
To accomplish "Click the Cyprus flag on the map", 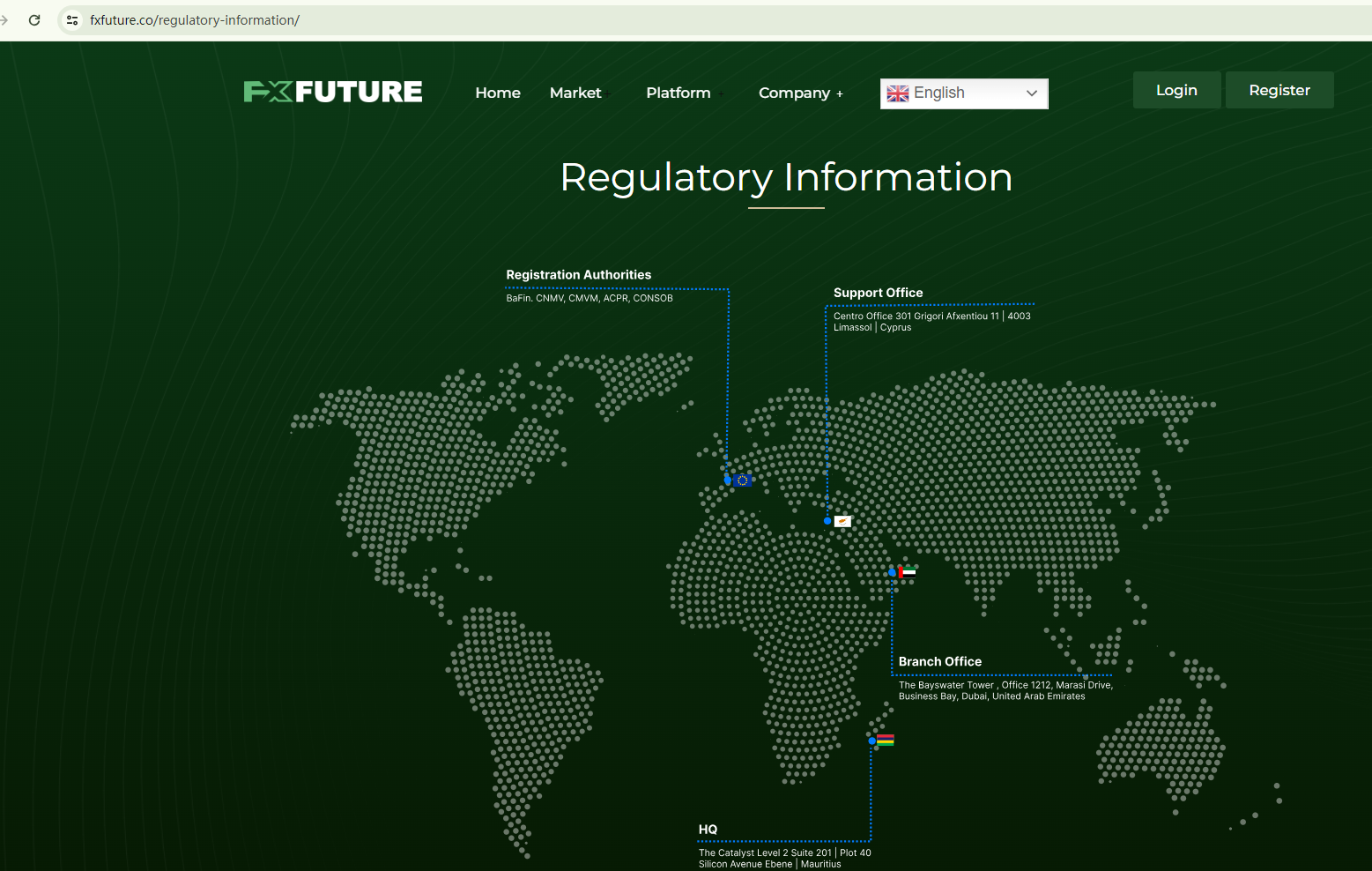I will click(x=842, y=521).
